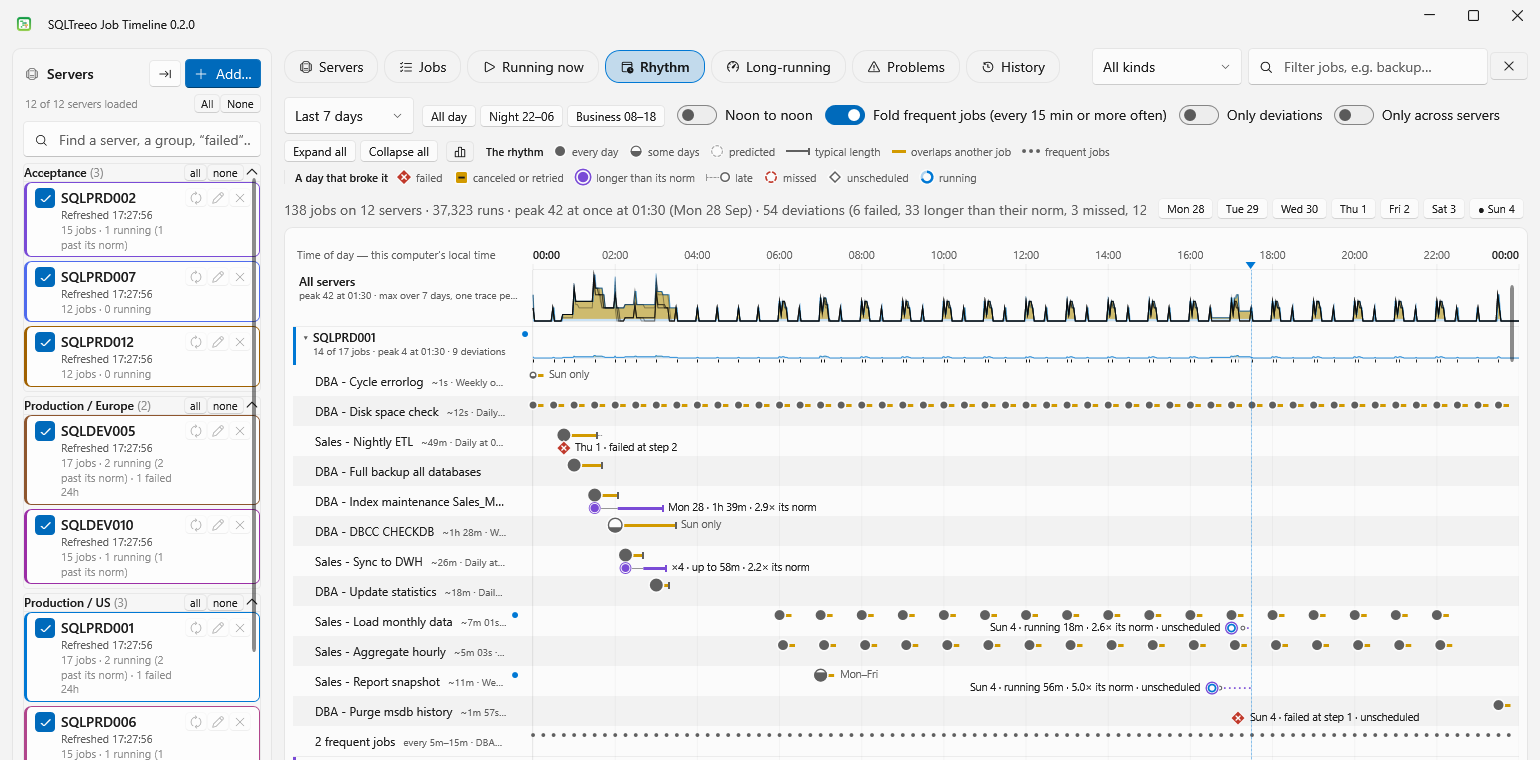The width and height of the screenshot is (1540, 760).
Task: Click the Sun only marker on DBCC CHECKDB
Action: [615, 525]
